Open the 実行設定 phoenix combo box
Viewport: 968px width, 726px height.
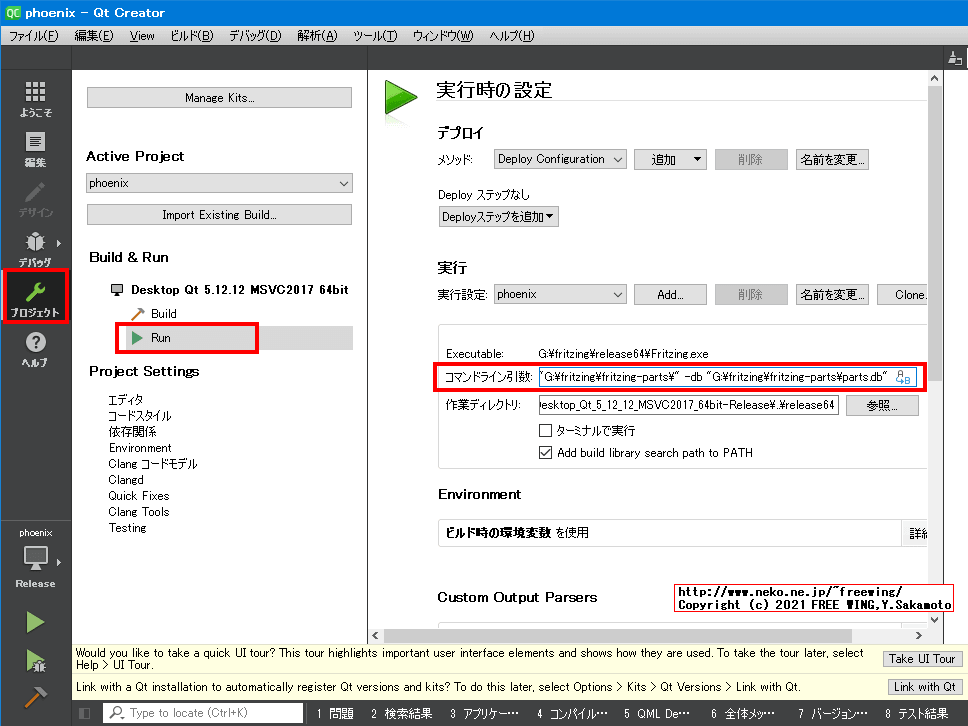click(x=560, y=294)
